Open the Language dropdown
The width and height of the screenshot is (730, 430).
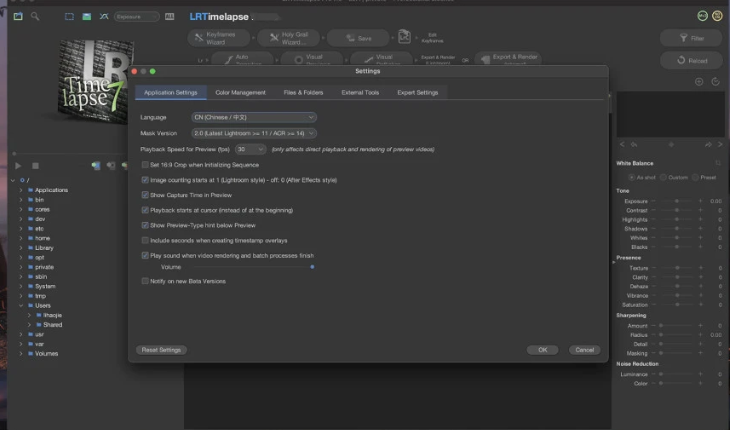pyautogui.click(x=254, y=117)
